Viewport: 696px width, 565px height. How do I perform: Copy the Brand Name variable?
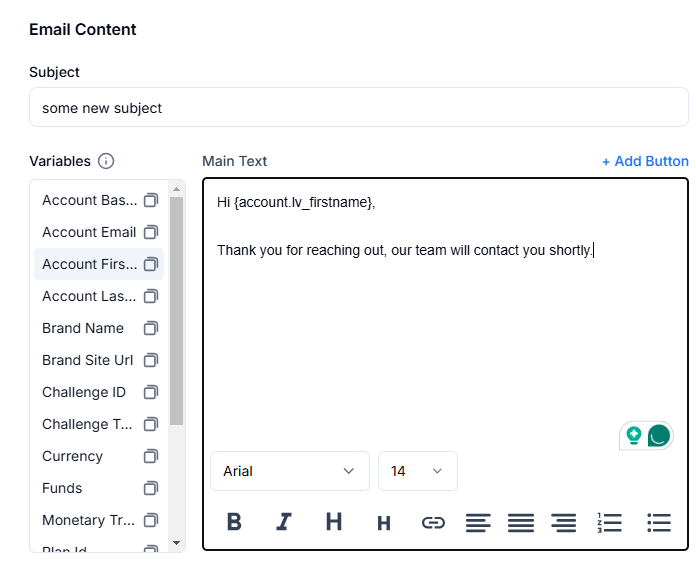(x=151, y=328)
